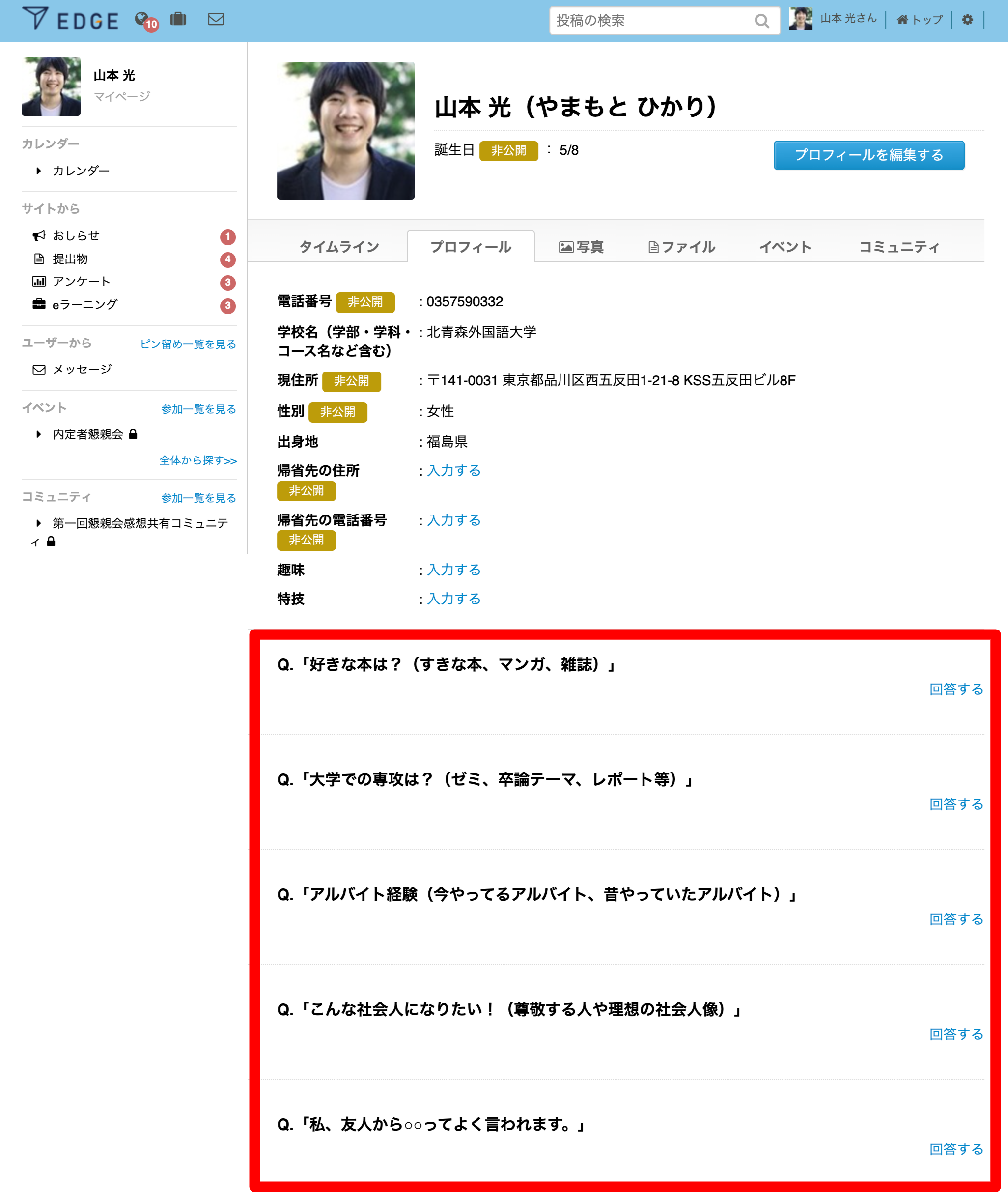Click the header avatar of 山本 光さん

(x=800, y=19)
